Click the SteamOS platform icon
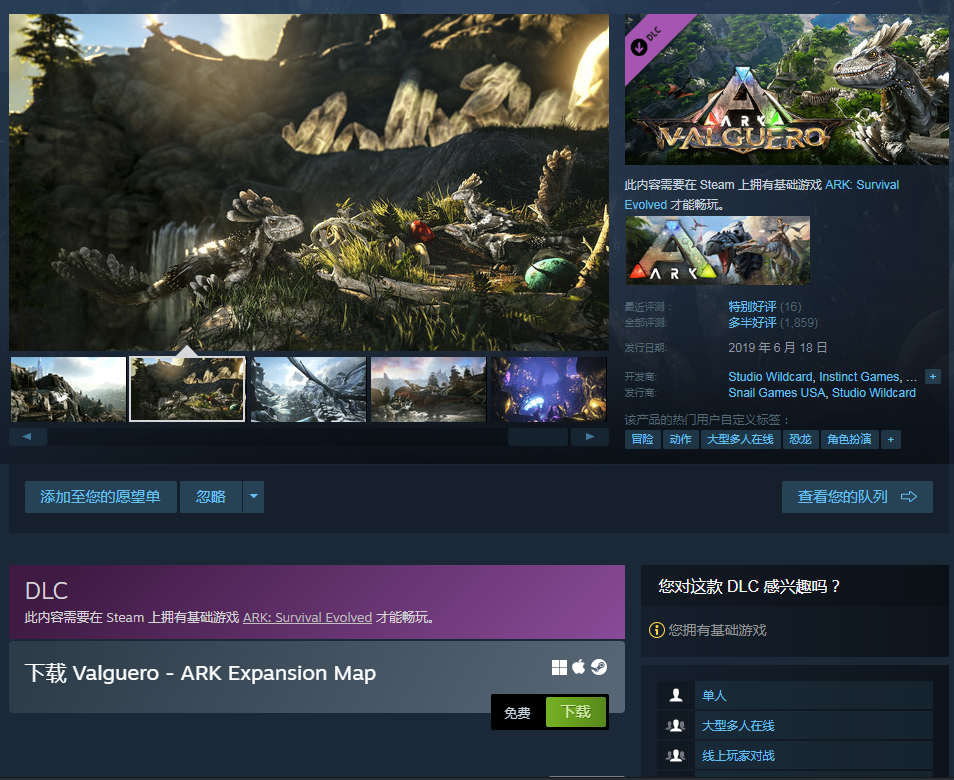Image resolution: width=954 pixels, height=780 pixels. [x=599, y=667]
